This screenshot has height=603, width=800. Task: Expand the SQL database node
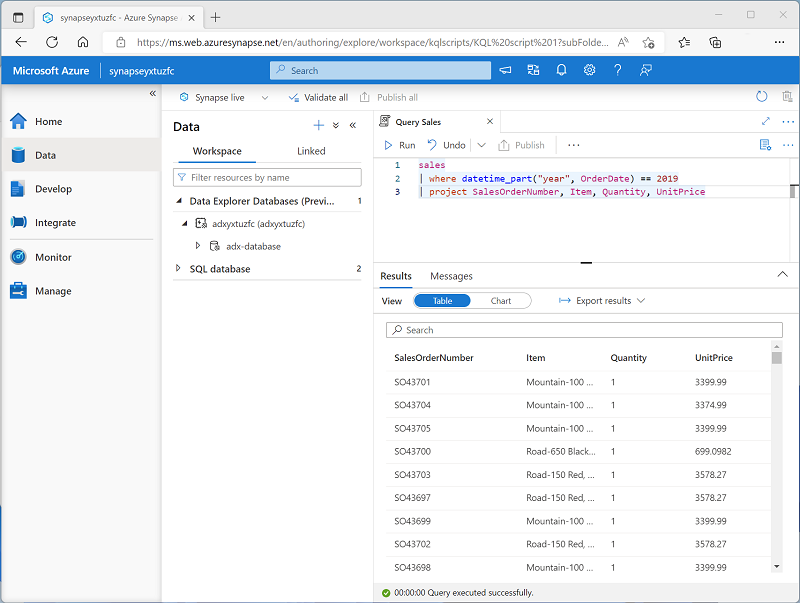click(178, 268)
